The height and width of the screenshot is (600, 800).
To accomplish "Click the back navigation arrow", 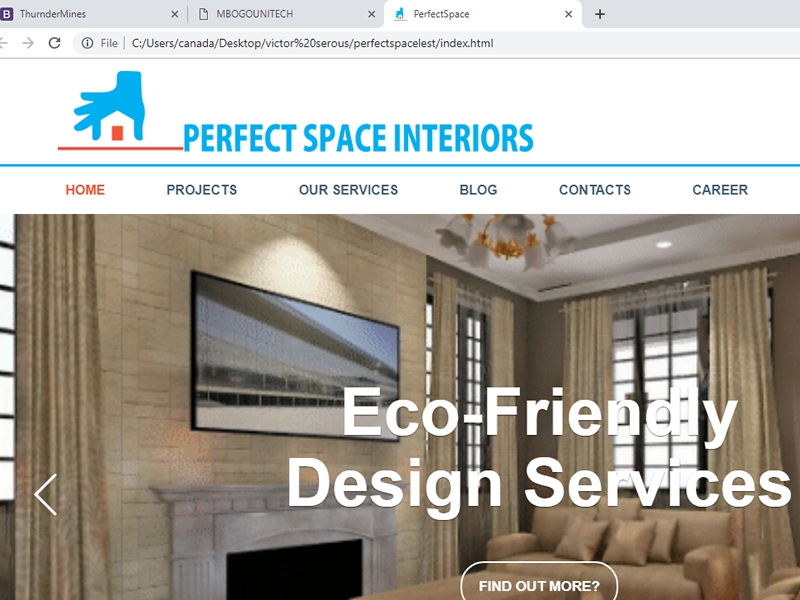I will click(3, 43).
